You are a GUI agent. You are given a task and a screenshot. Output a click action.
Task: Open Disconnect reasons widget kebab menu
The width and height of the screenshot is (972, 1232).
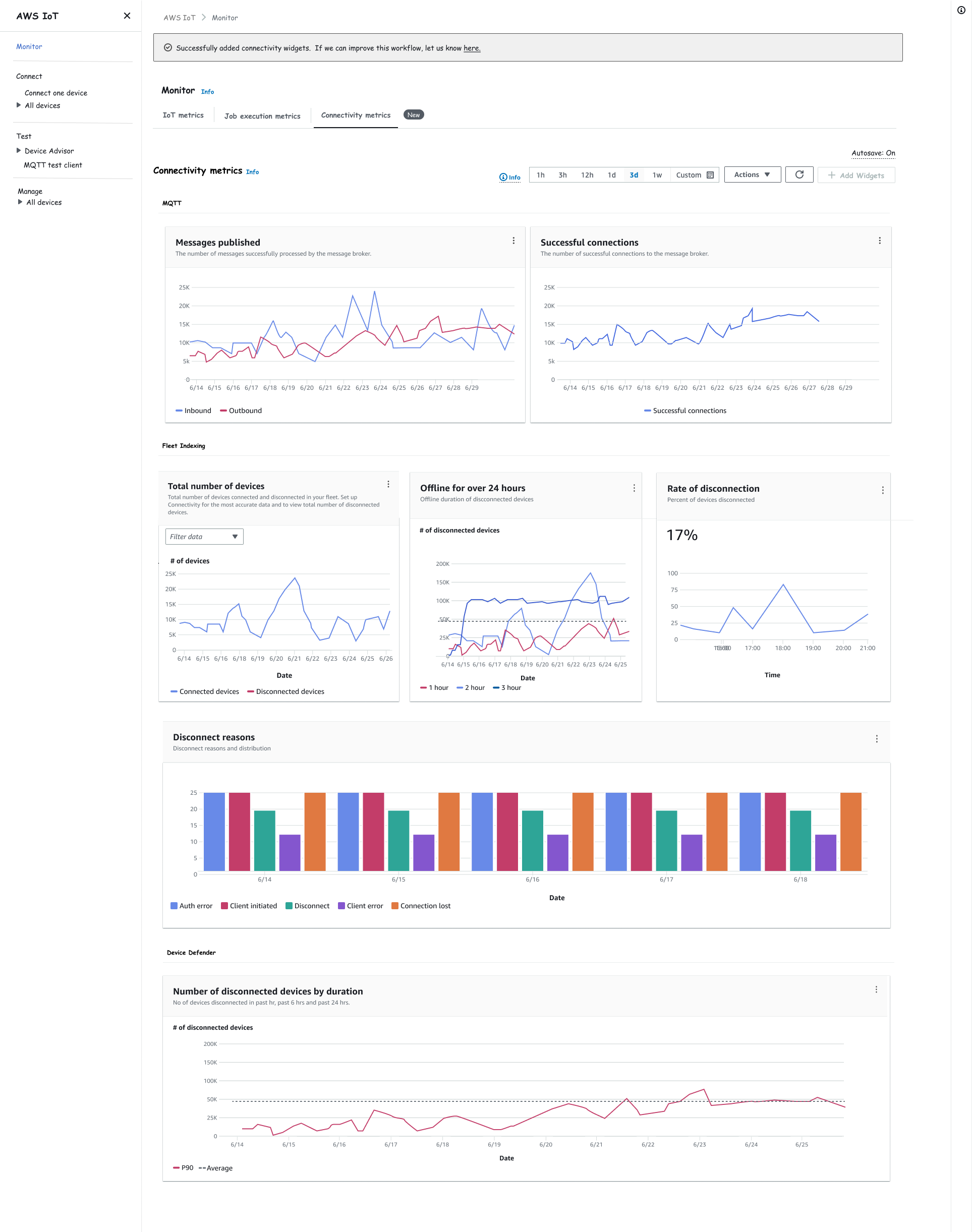[x=876, y=739]
